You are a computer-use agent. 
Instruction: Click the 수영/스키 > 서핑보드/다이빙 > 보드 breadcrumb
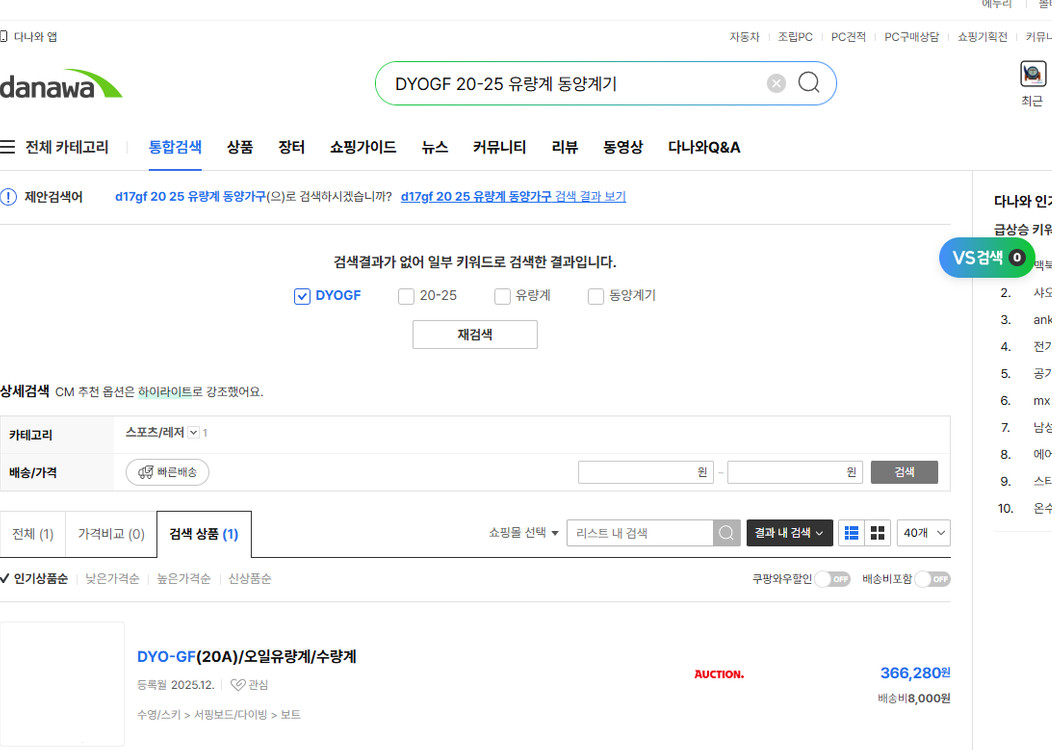pyautogui.click(x=219, y=715)
